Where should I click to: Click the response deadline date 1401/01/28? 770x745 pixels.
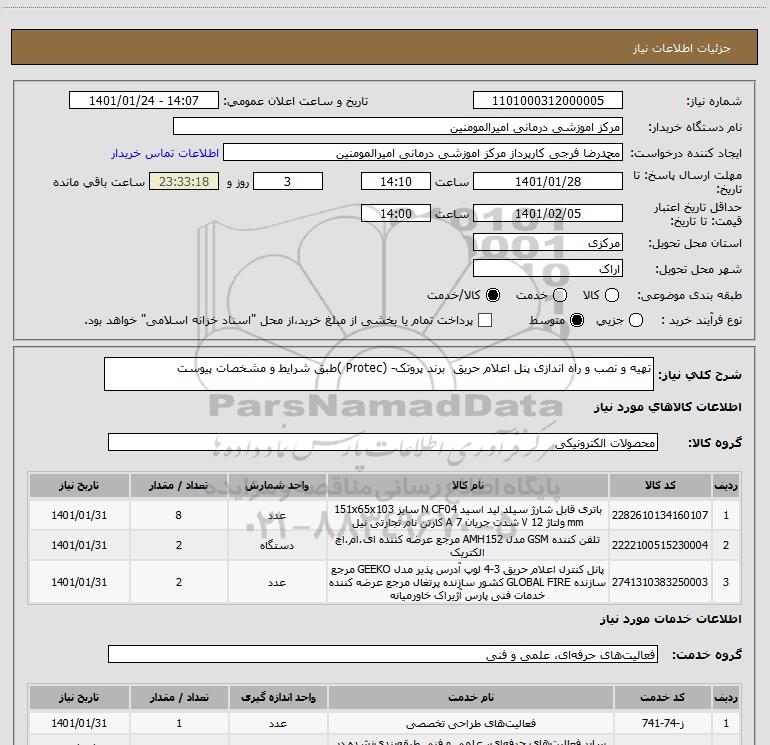coord(548,182)
